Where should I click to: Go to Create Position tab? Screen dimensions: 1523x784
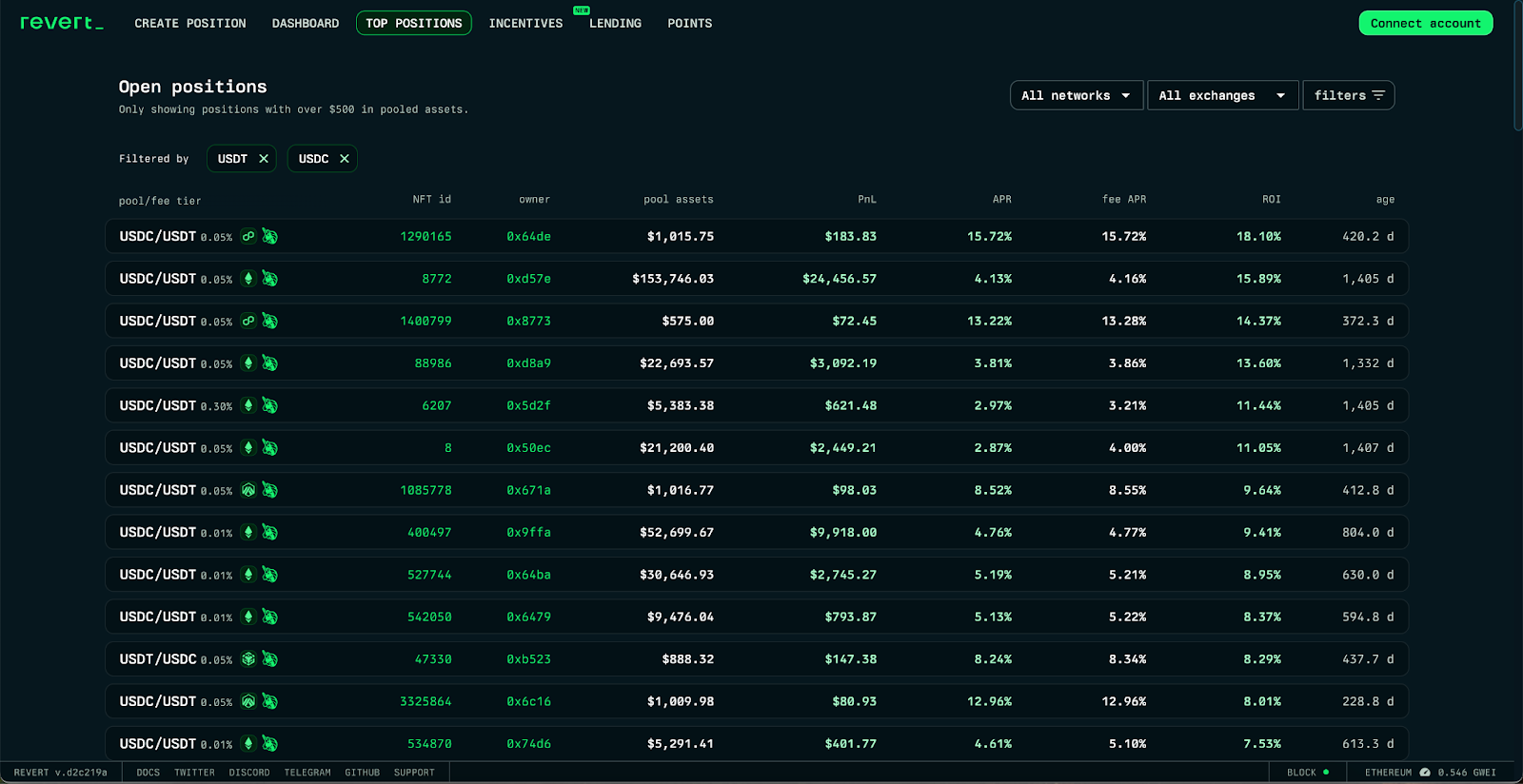190,23
